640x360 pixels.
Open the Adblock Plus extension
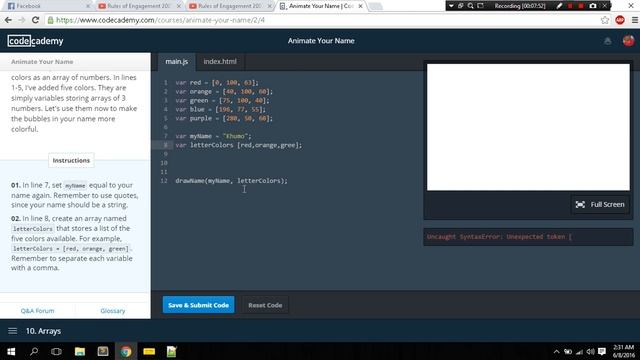click(x=620, y=20)
